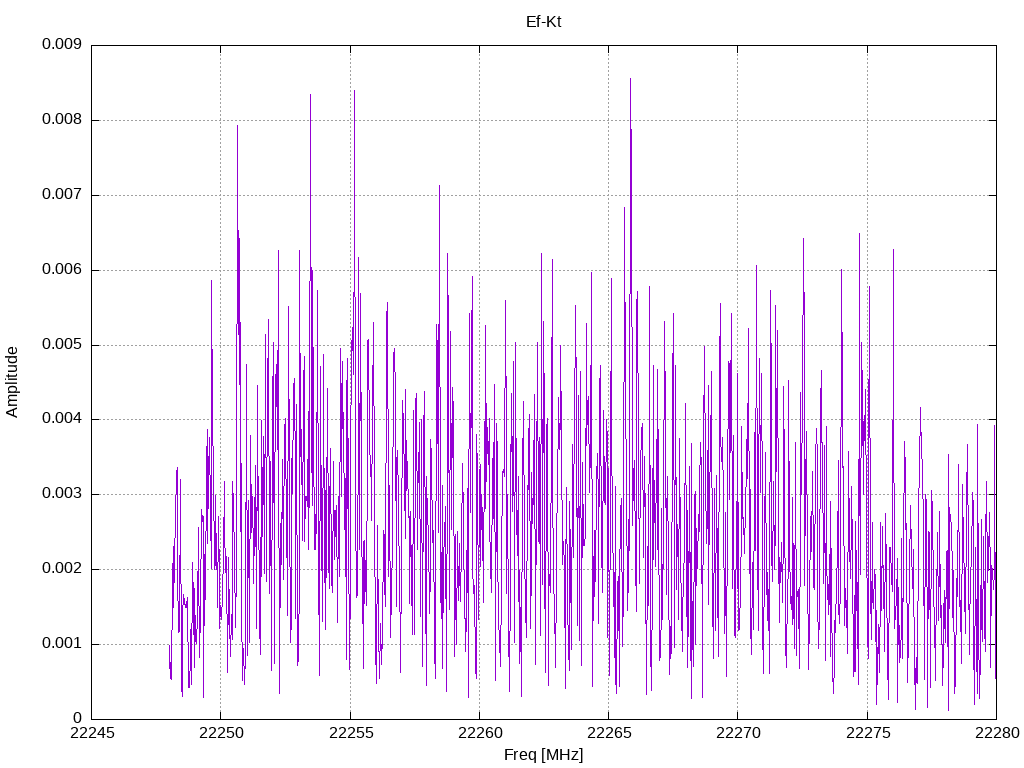This screenshot has height=768, width=1024.
Task: Click the spectrum peak near 22253.5 MHz
Action: tap(310, 95)
